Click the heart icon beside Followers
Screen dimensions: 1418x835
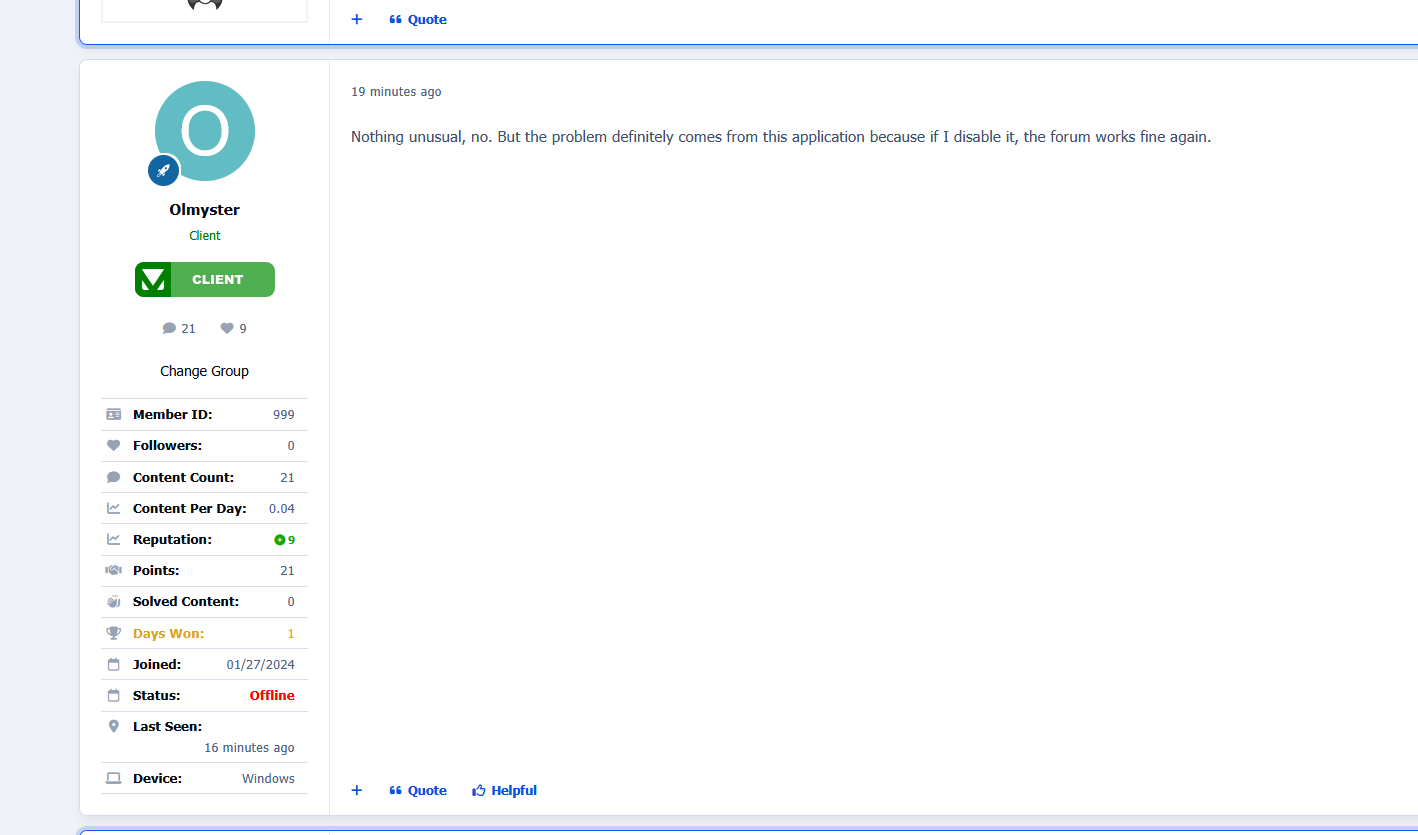114,445
